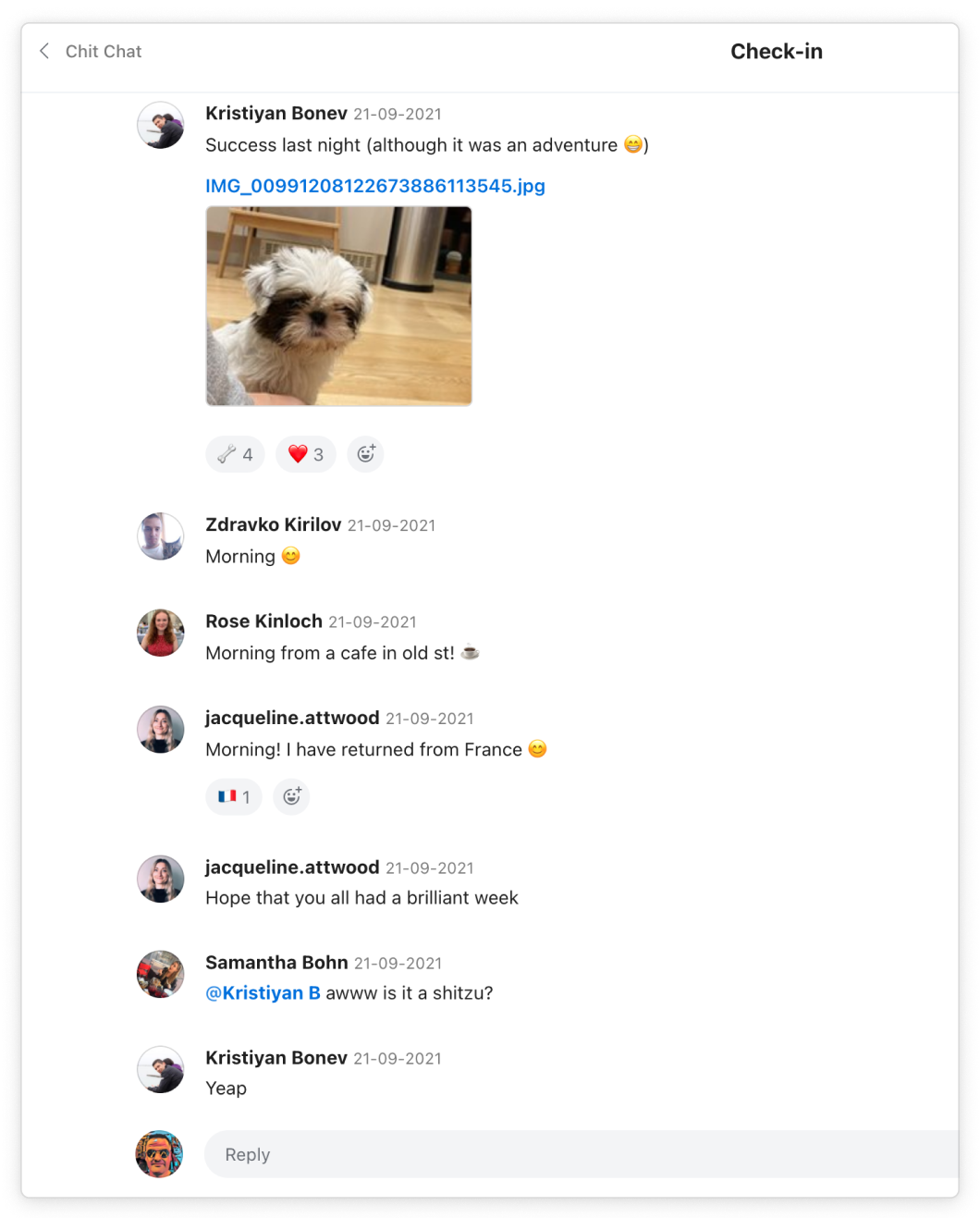980x1218 pixels.
Task: Click Samantha Bohn's avatar
Action: (161, 974)
